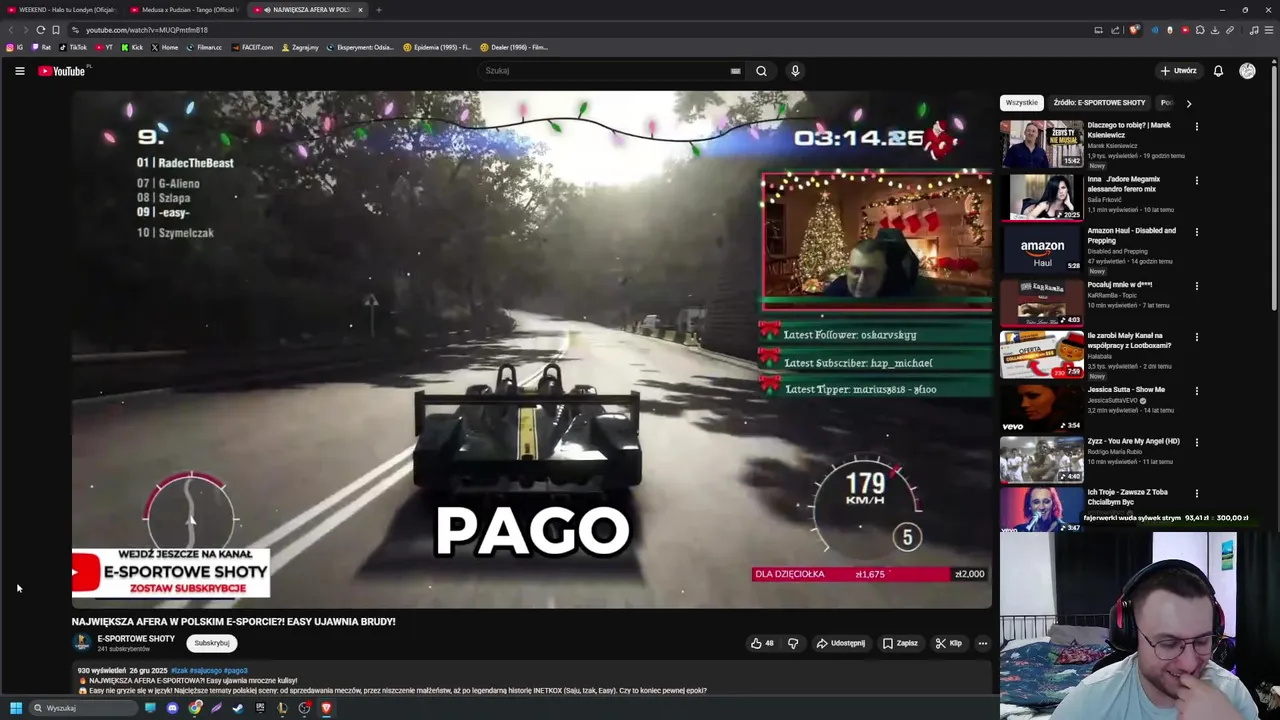The image size is (1280, 720).
Task: Open E-SPORTOWE SHOTY channel name link
Action: point(136,639)
